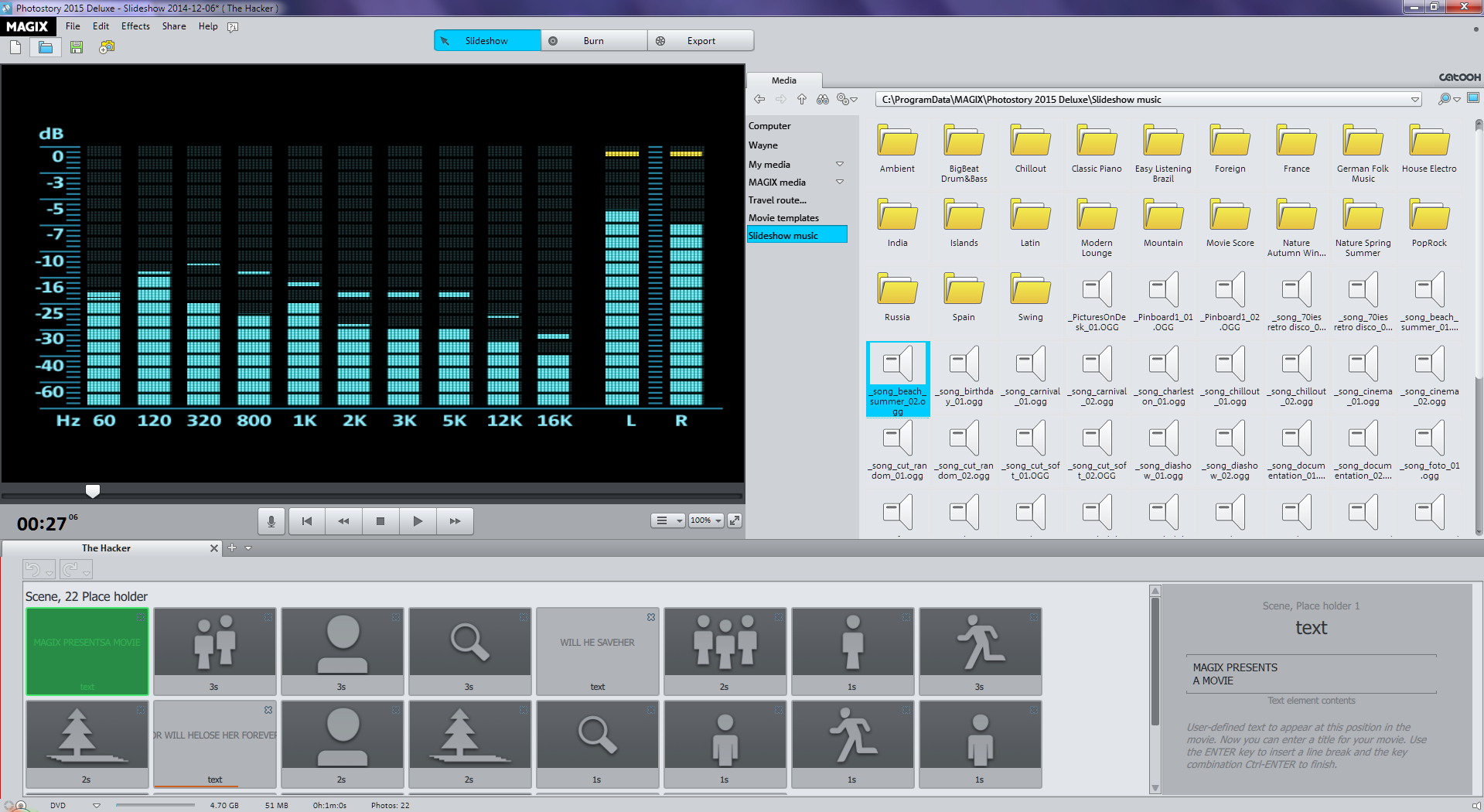The image size is (1484, 812).
Task: Open the project tabs dropdown arrow
Action: 248,548
